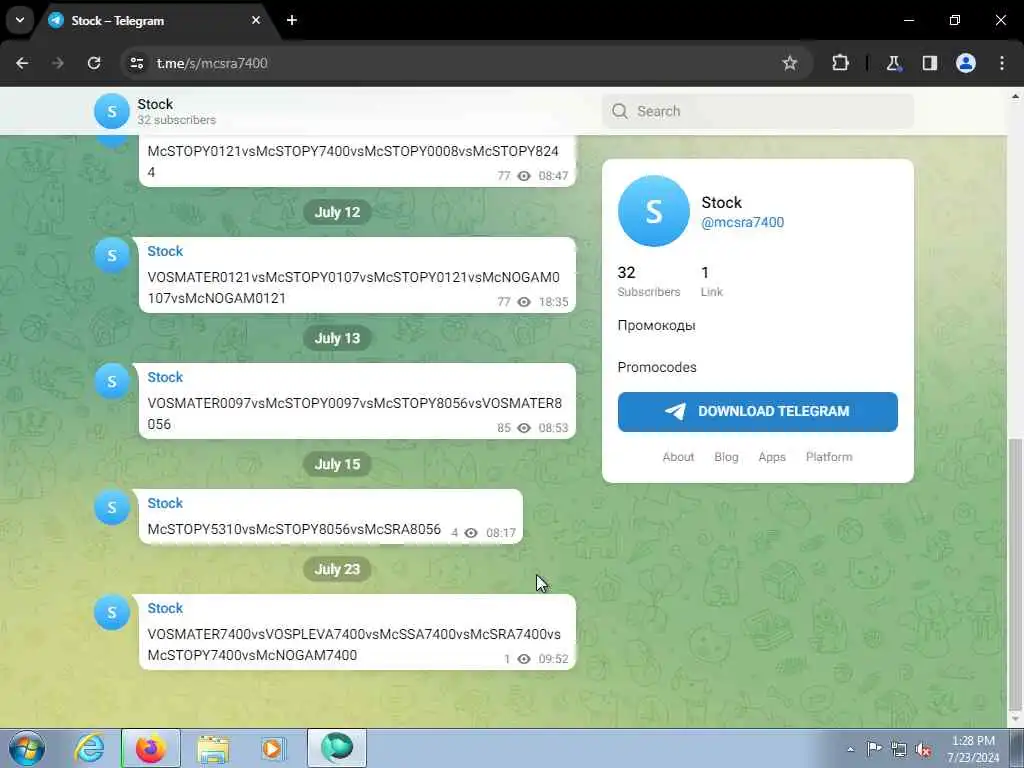Click the views eye icon next to 18:35
Viewport: 1024px width, 768px height.
[524, 302]
